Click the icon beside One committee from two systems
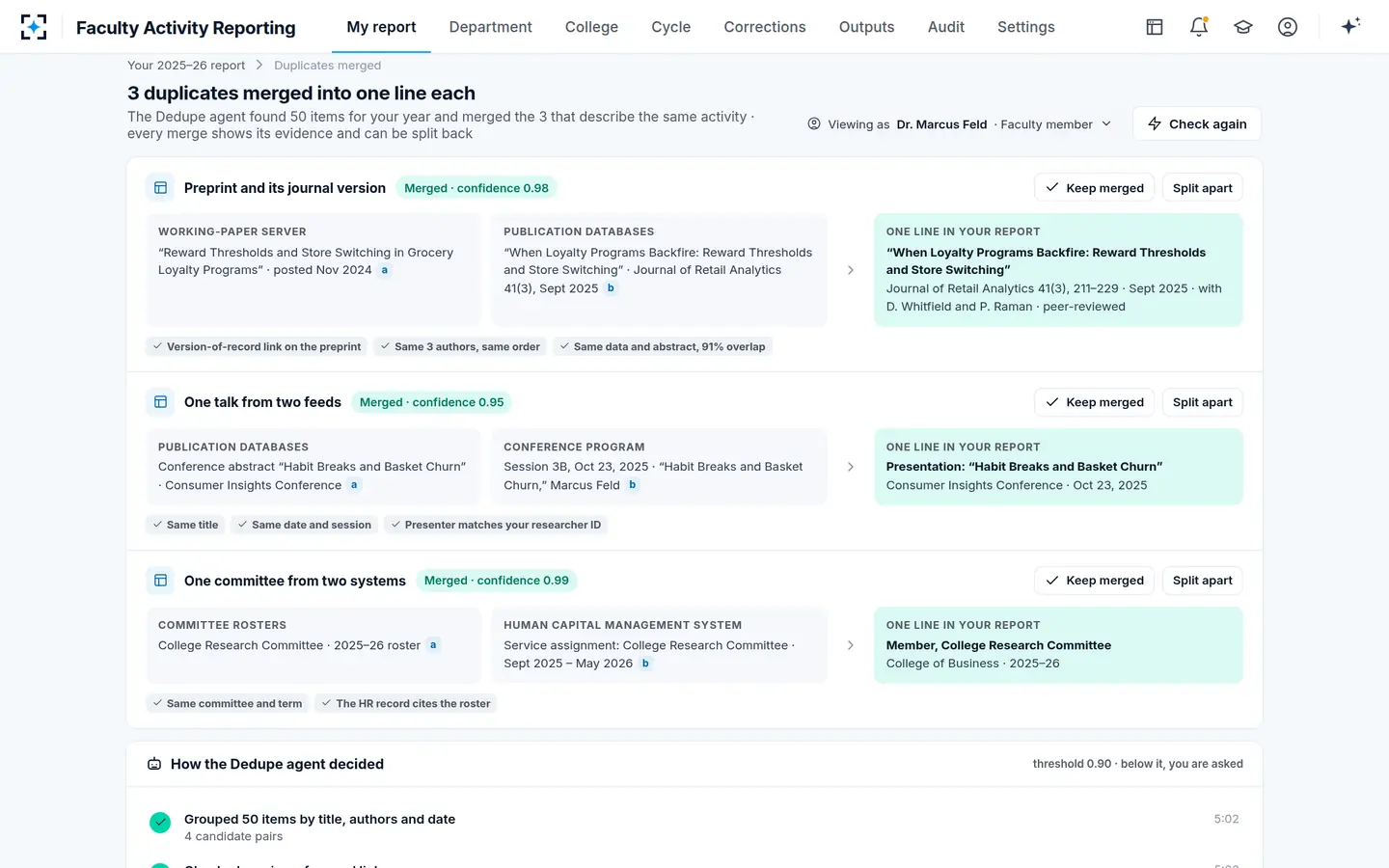The width and height of the screenshot is (1389, 868). (161, 581)
